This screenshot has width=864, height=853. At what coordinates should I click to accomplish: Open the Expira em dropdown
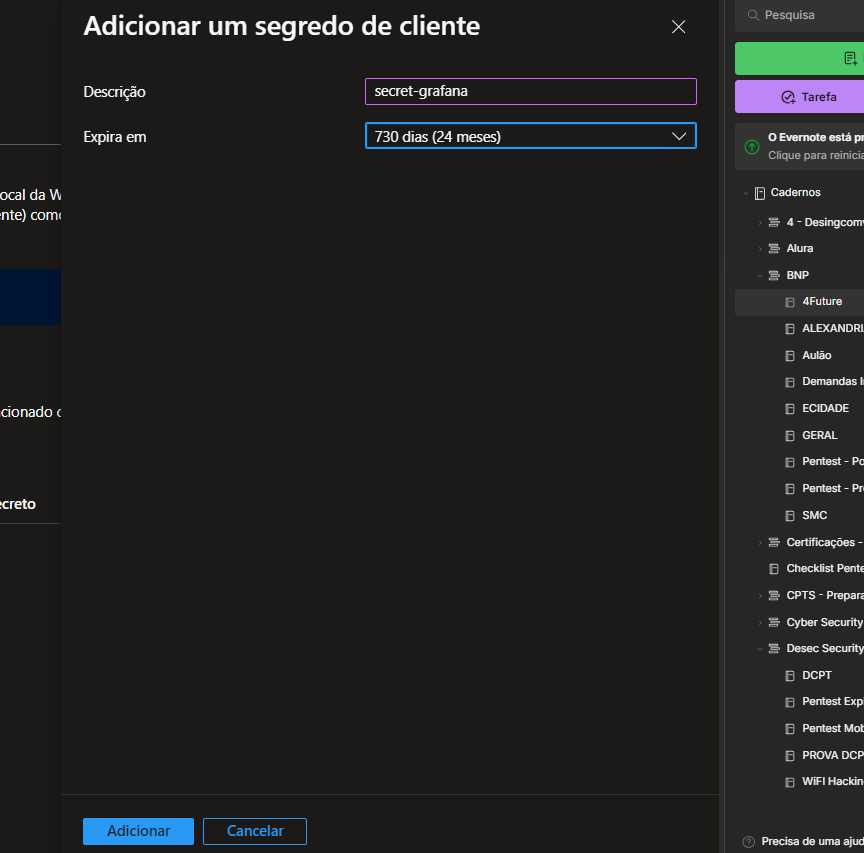[530, 136]
